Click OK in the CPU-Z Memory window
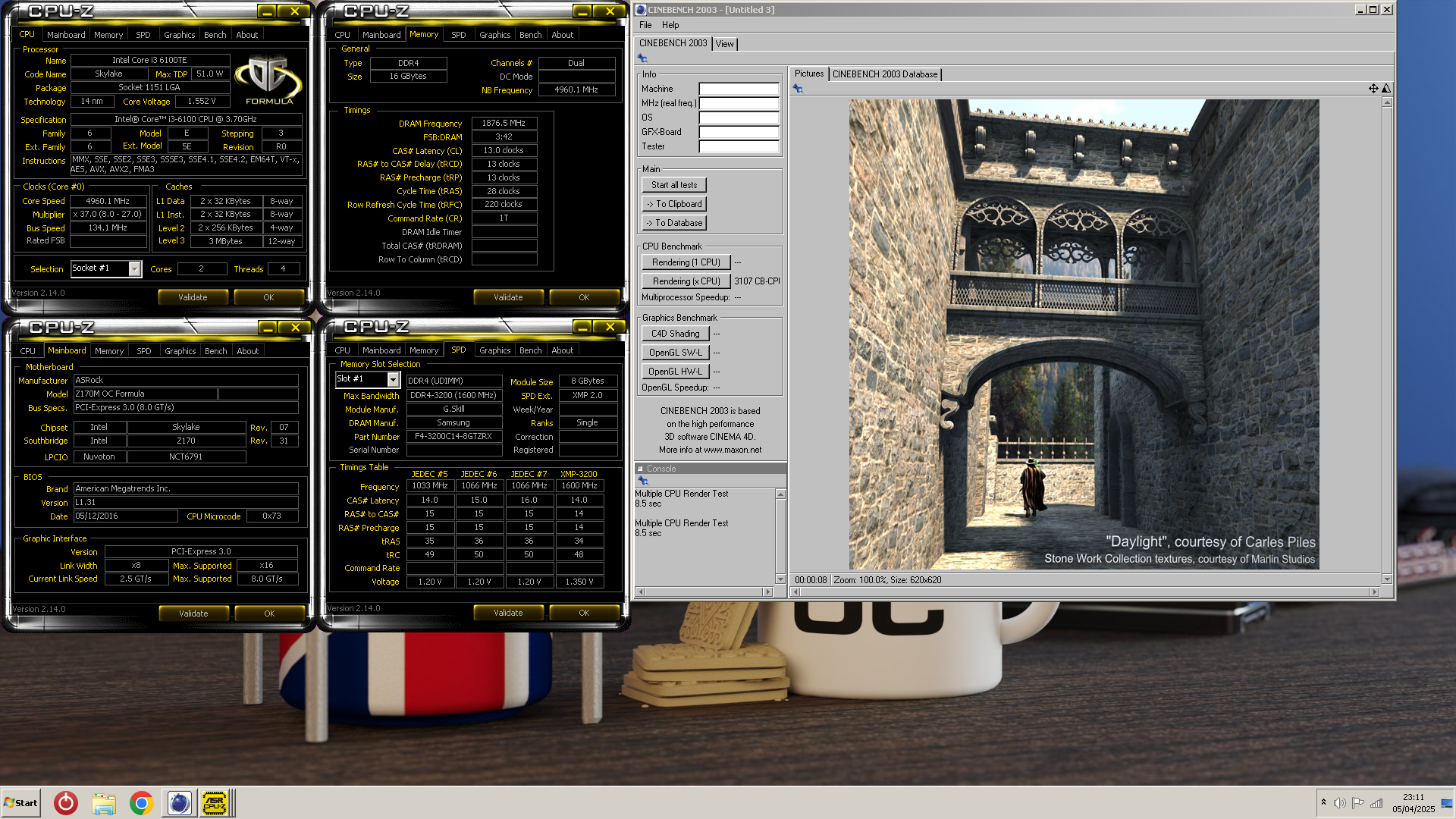The width and height of the screenshot is (1456, 819). (x=584, y=297)
